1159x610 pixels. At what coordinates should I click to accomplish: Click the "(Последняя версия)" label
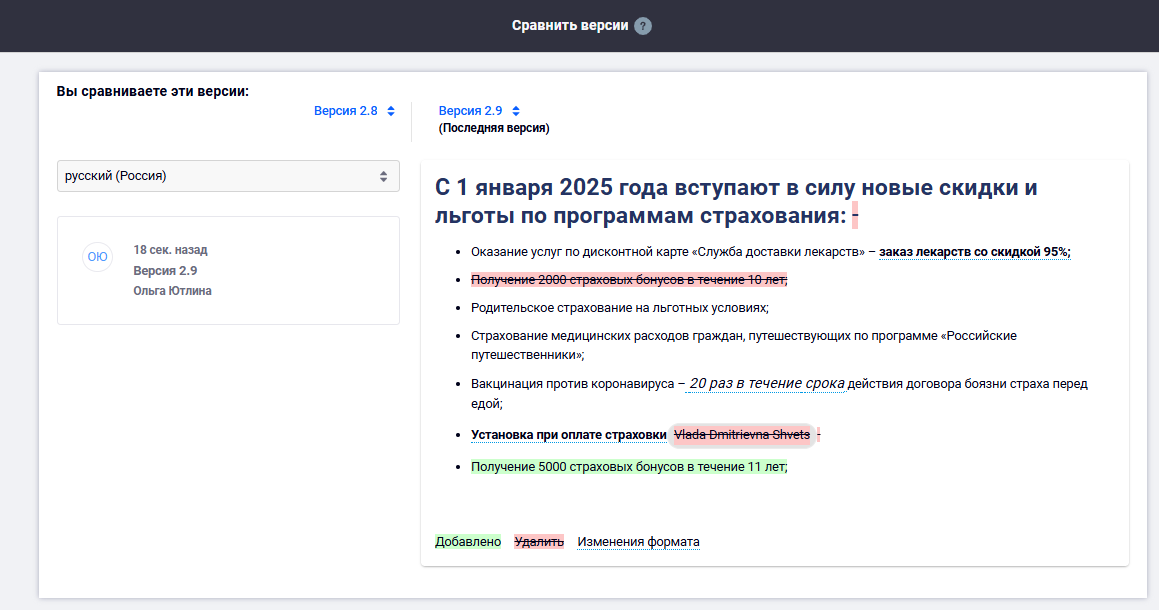point(494,128)
